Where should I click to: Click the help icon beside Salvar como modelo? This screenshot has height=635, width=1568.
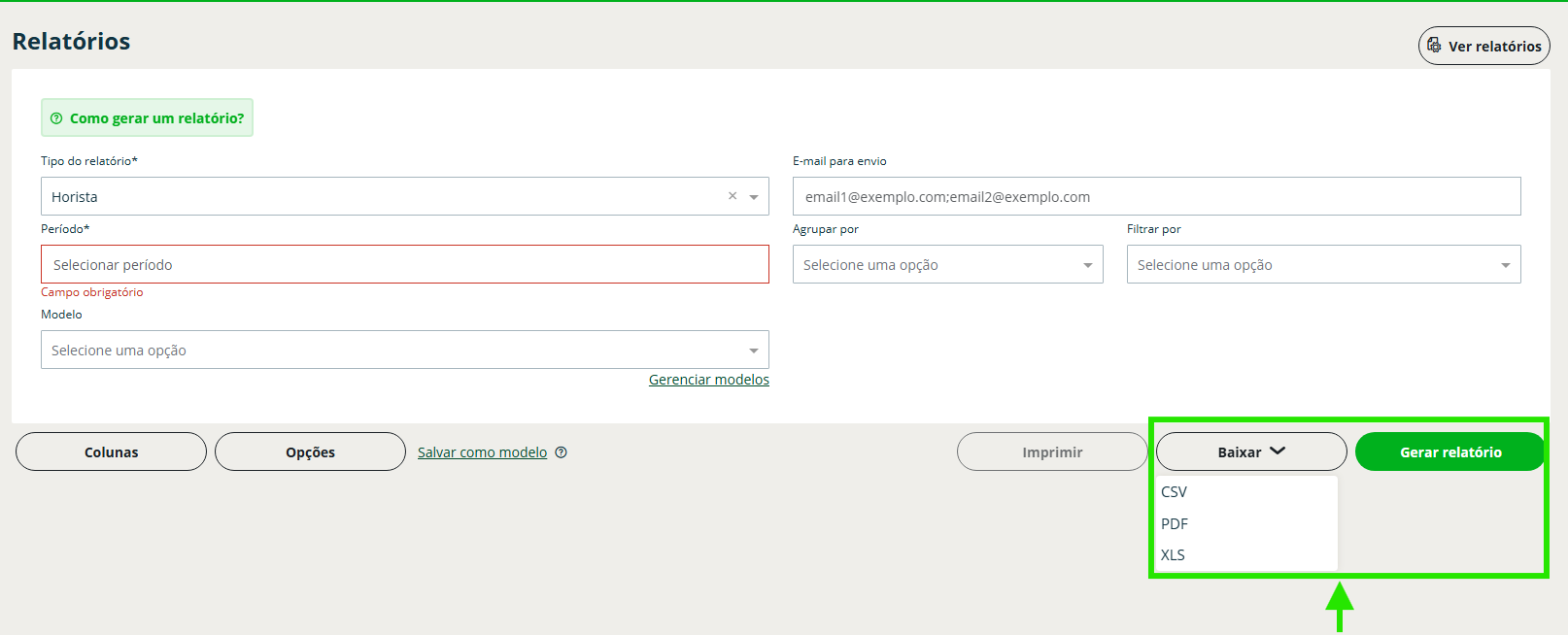click(561, 452)
